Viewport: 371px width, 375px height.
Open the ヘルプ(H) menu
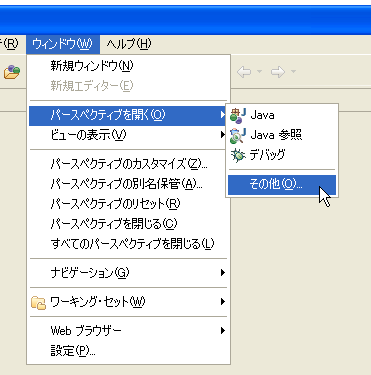[129, 44]
